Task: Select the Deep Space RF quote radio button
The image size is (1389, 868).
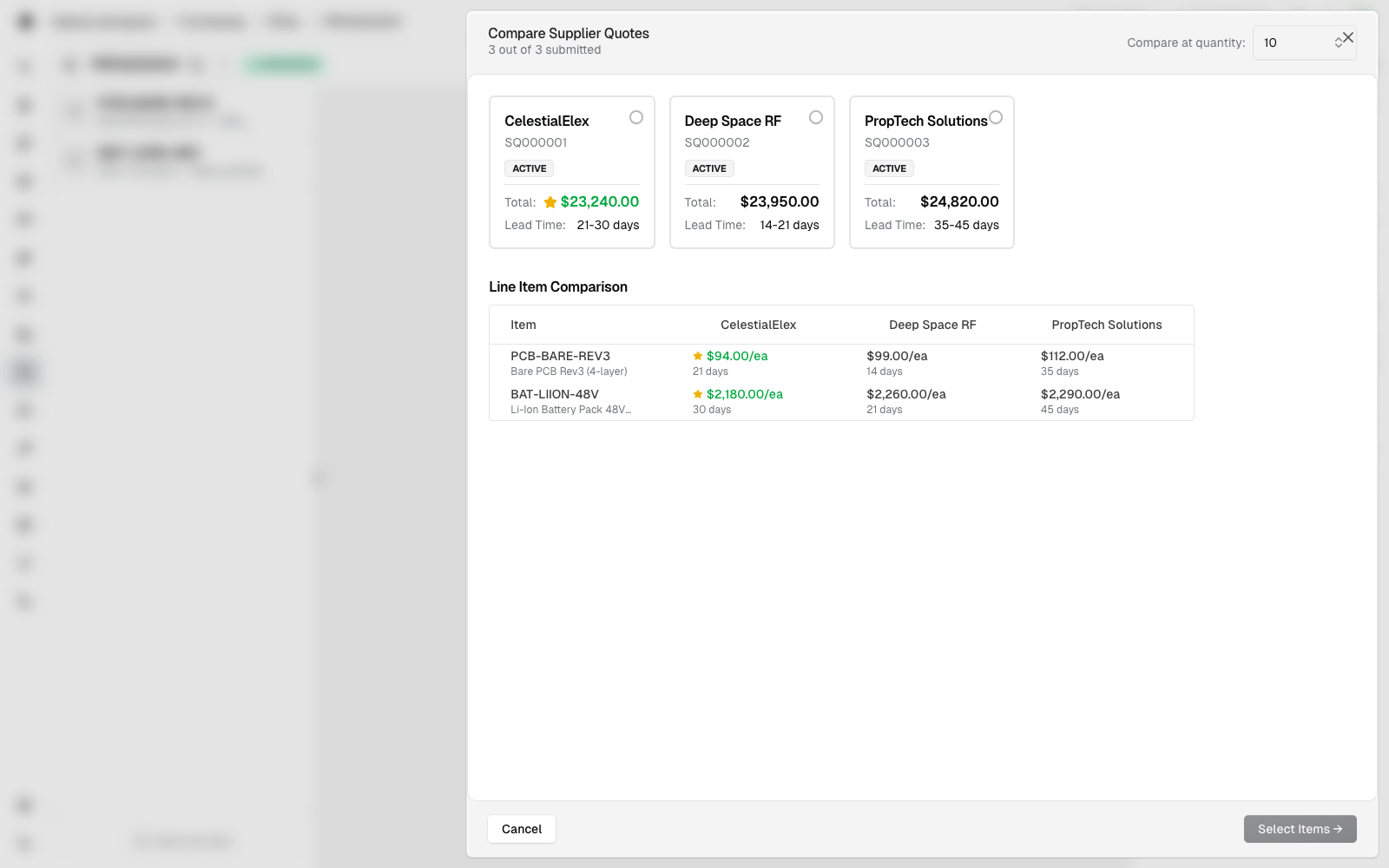Action: click(x=816, y=117)
